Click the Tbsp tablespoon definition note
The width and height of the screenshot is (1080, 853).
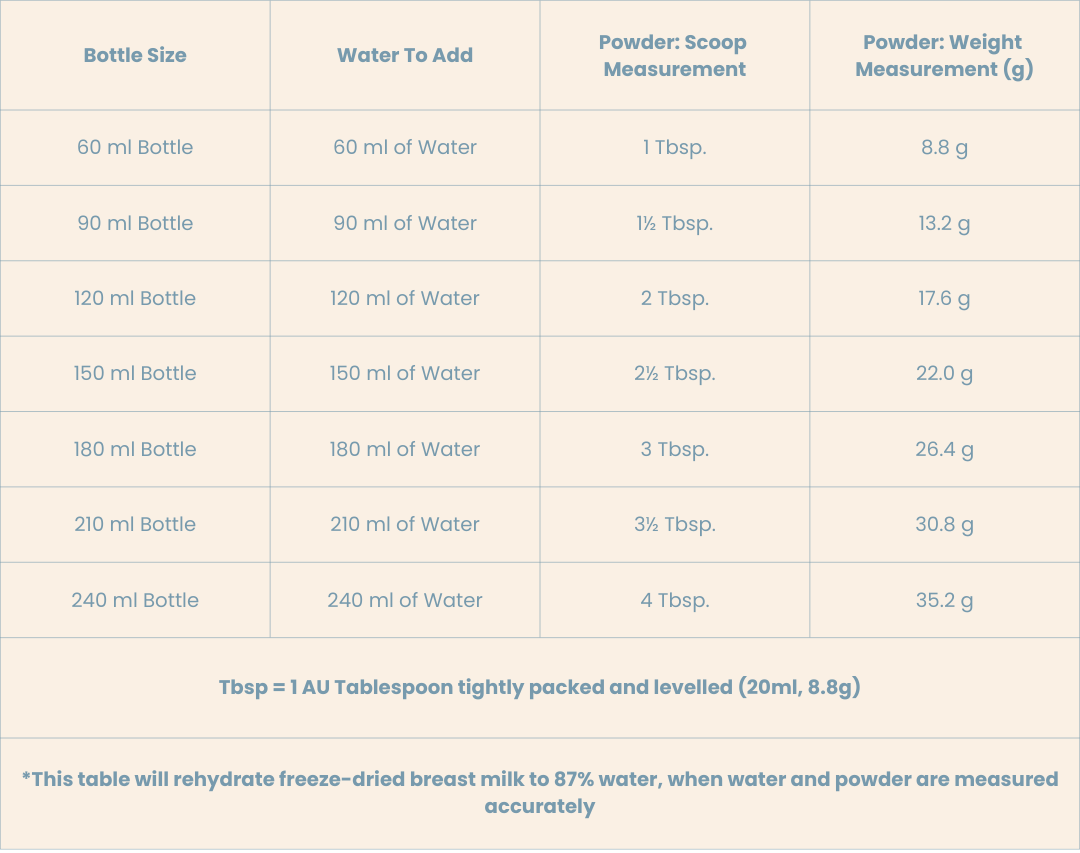click(540, 688)
